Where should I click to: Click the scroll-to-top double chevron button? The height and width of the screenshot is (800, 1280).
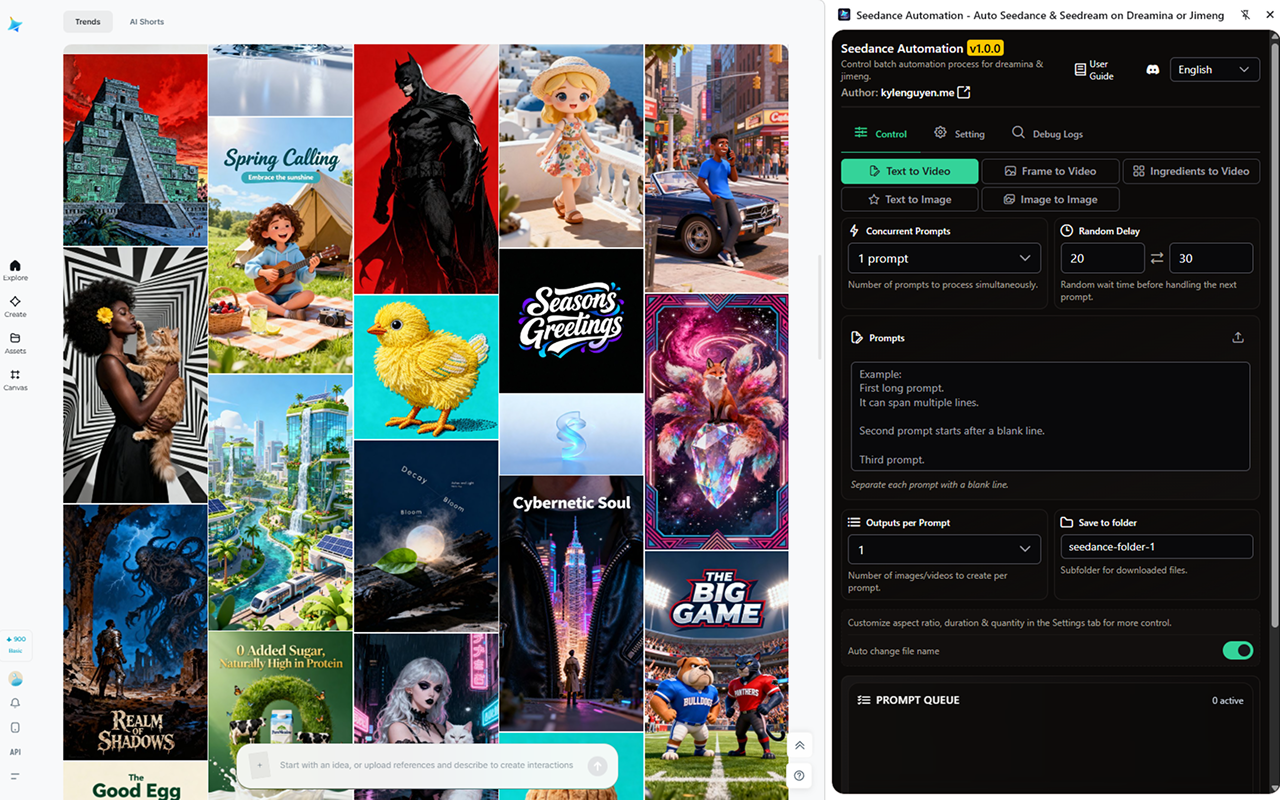(x=800, y=745)
